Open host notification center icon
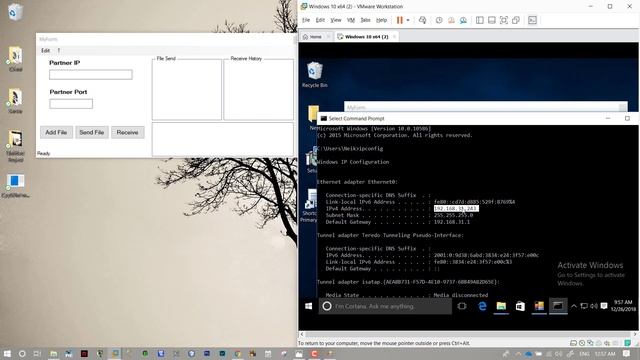The image size is (640, 360). [627, 354]
